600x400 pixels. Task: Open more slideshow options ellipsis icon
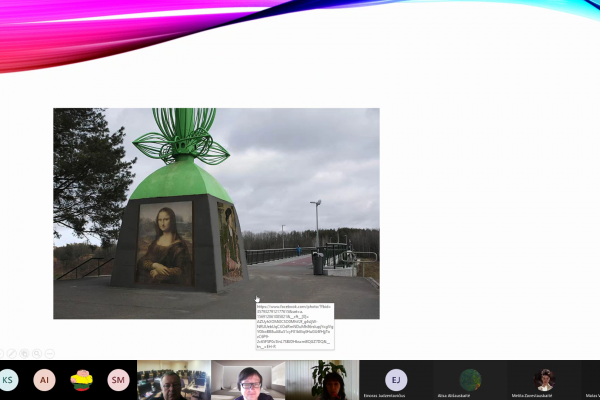pyautogui.click(x=50, y=354)
